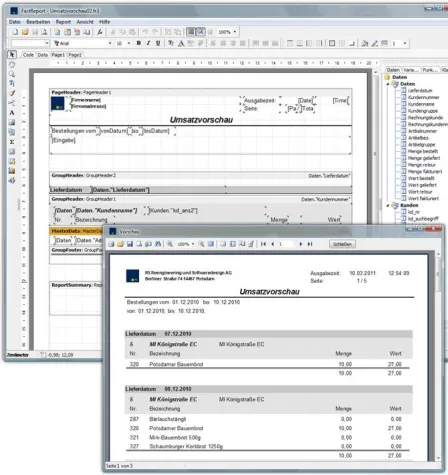The width and height of the screenshot is (448, 475).
Task: Cut the selected object
Action: 113,32
